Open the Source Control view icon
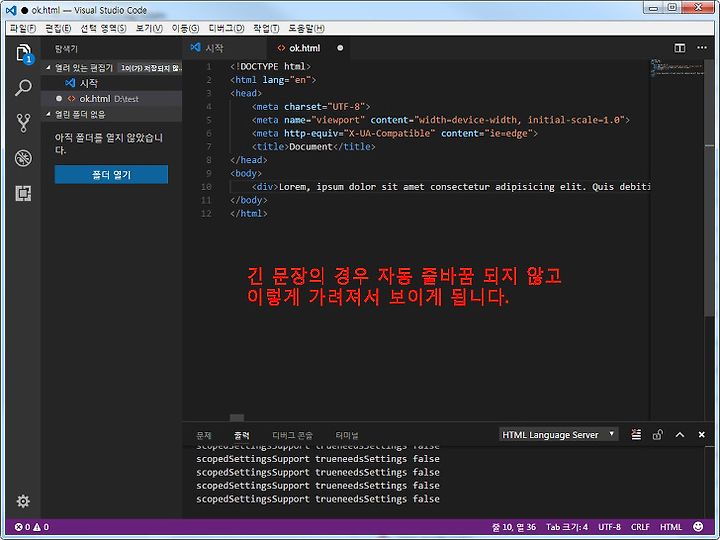Screen dimensions: 720x540 (23, 123)
